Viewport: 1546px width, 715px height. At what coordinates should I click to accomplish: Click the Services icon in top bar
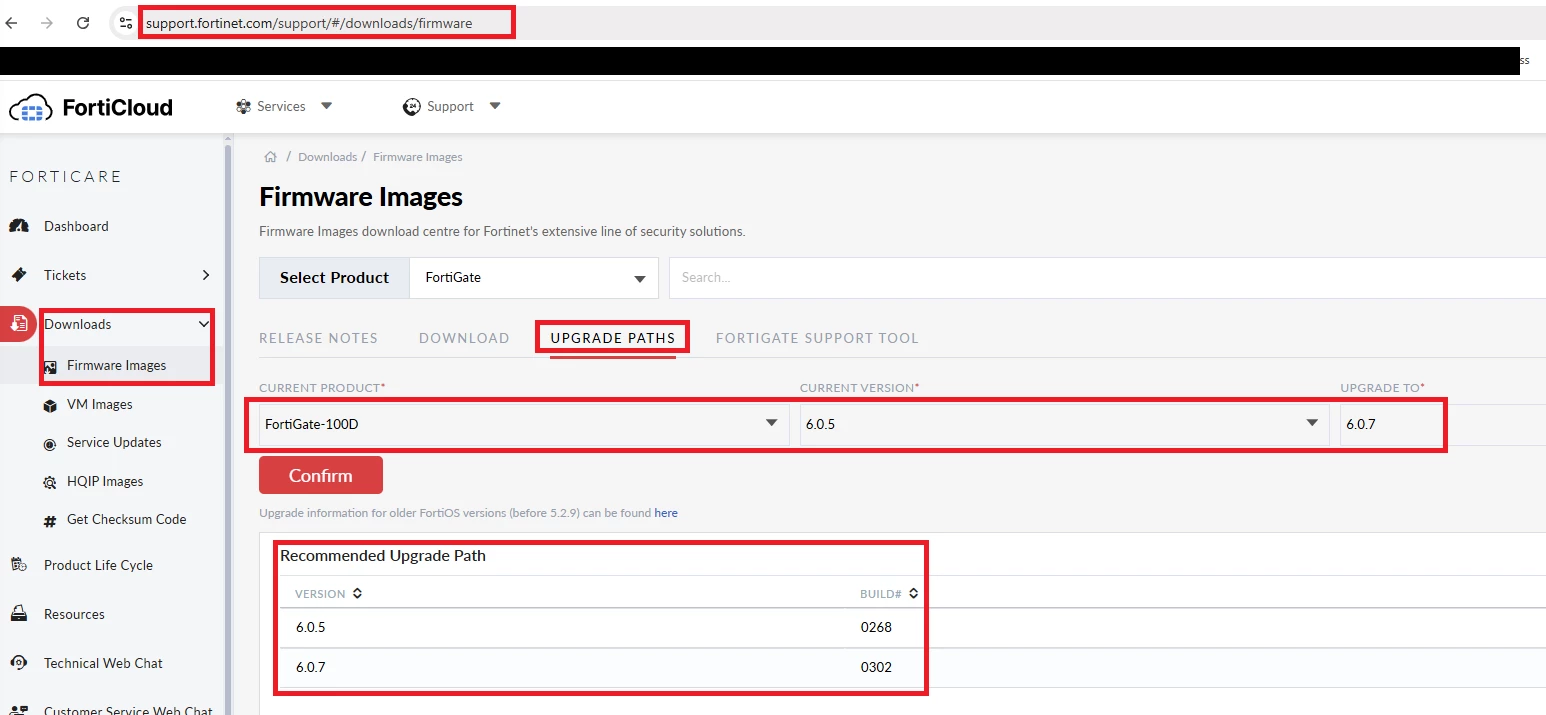(x=242, y=106)
